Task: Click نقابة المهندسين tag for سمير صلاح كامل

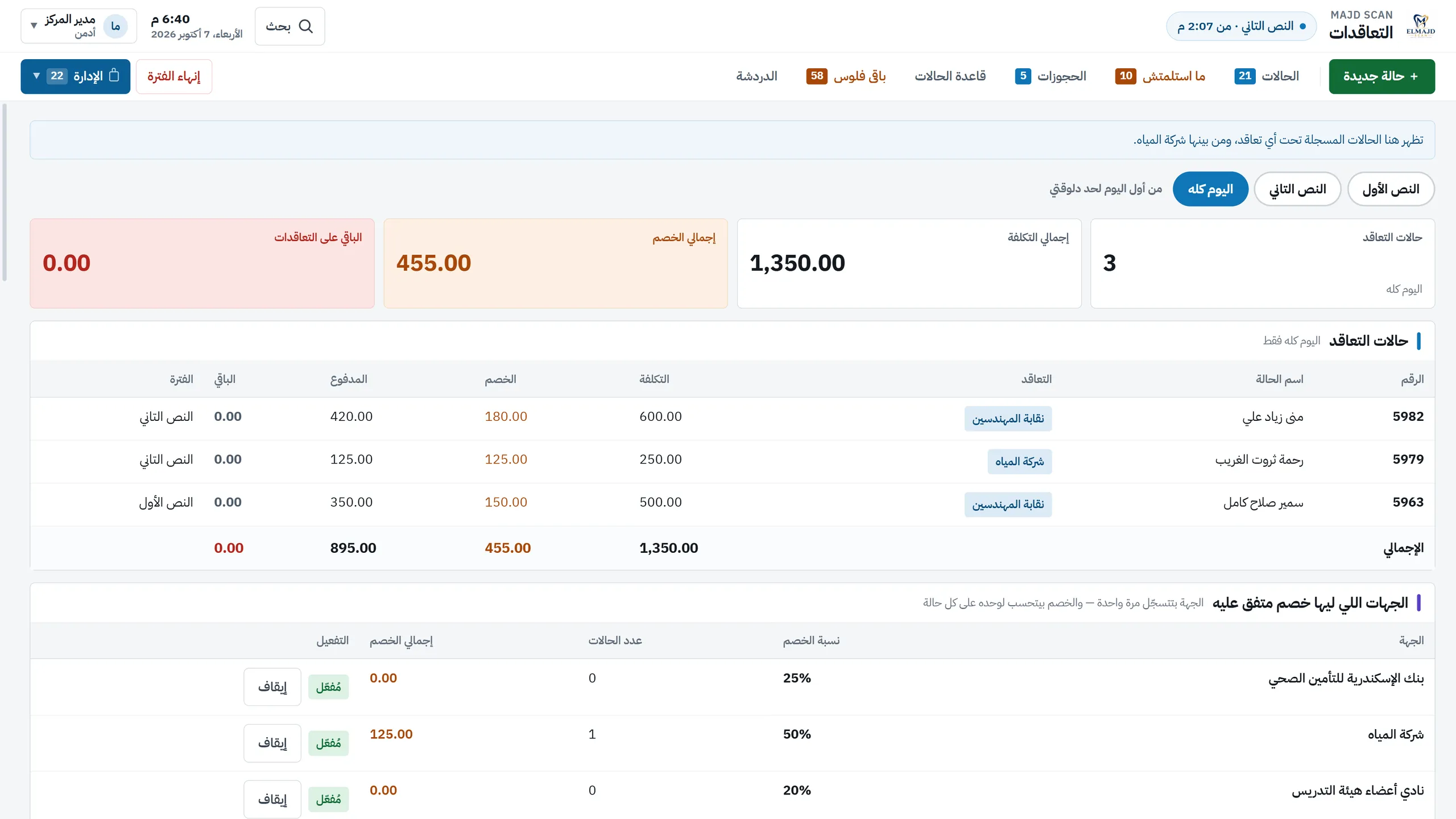Action: (1008, 504)
